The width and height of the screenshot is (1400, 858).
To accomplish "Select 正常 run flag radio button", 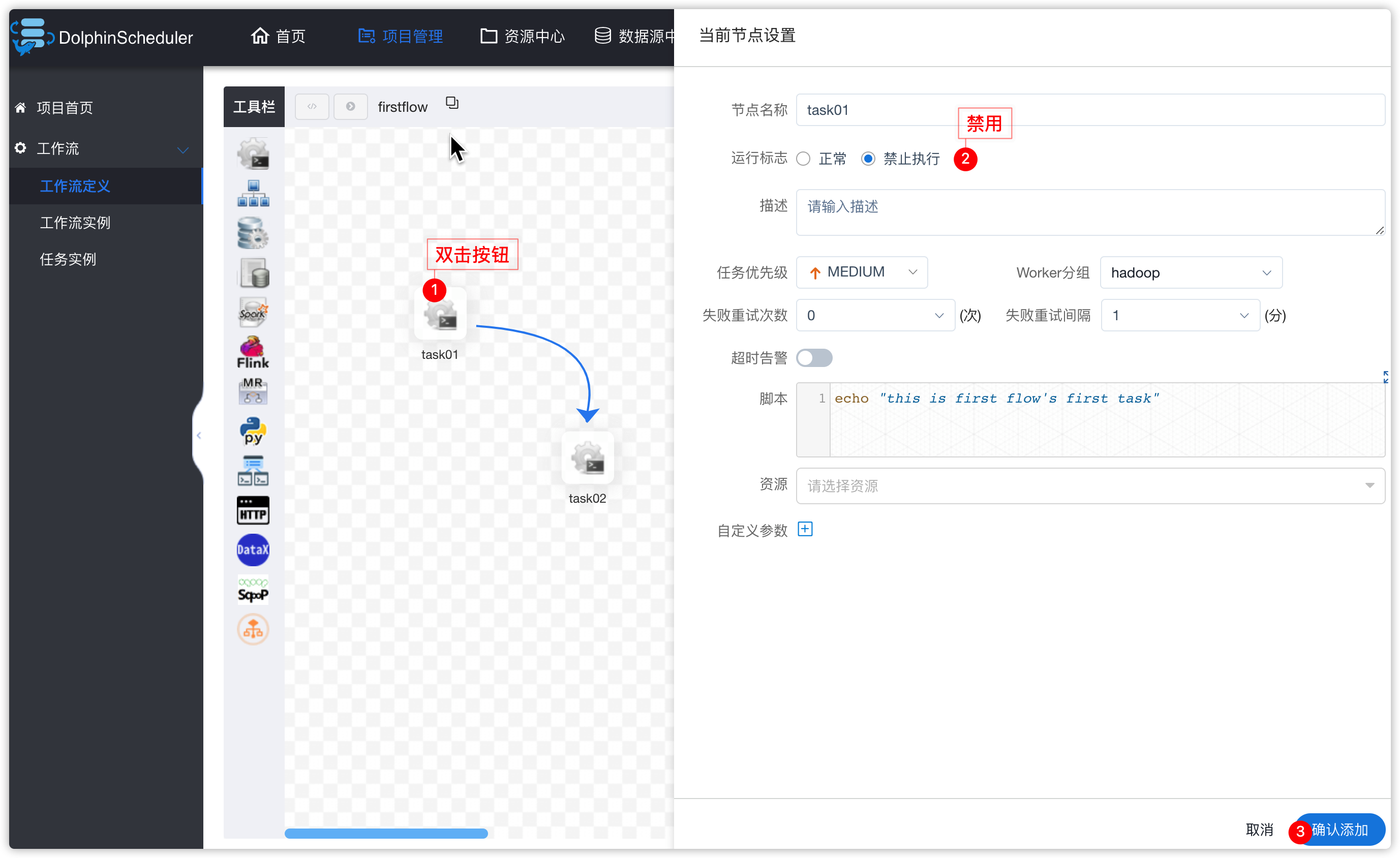I will point(806,159).
